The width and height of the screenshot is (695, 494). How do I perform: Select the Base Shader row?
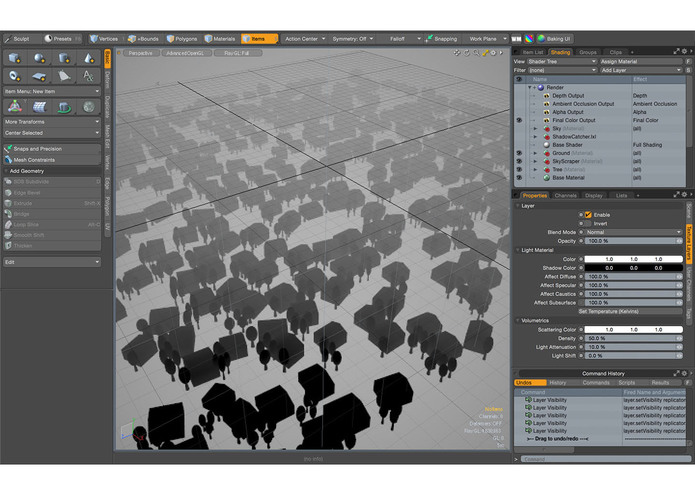point(600,145)
